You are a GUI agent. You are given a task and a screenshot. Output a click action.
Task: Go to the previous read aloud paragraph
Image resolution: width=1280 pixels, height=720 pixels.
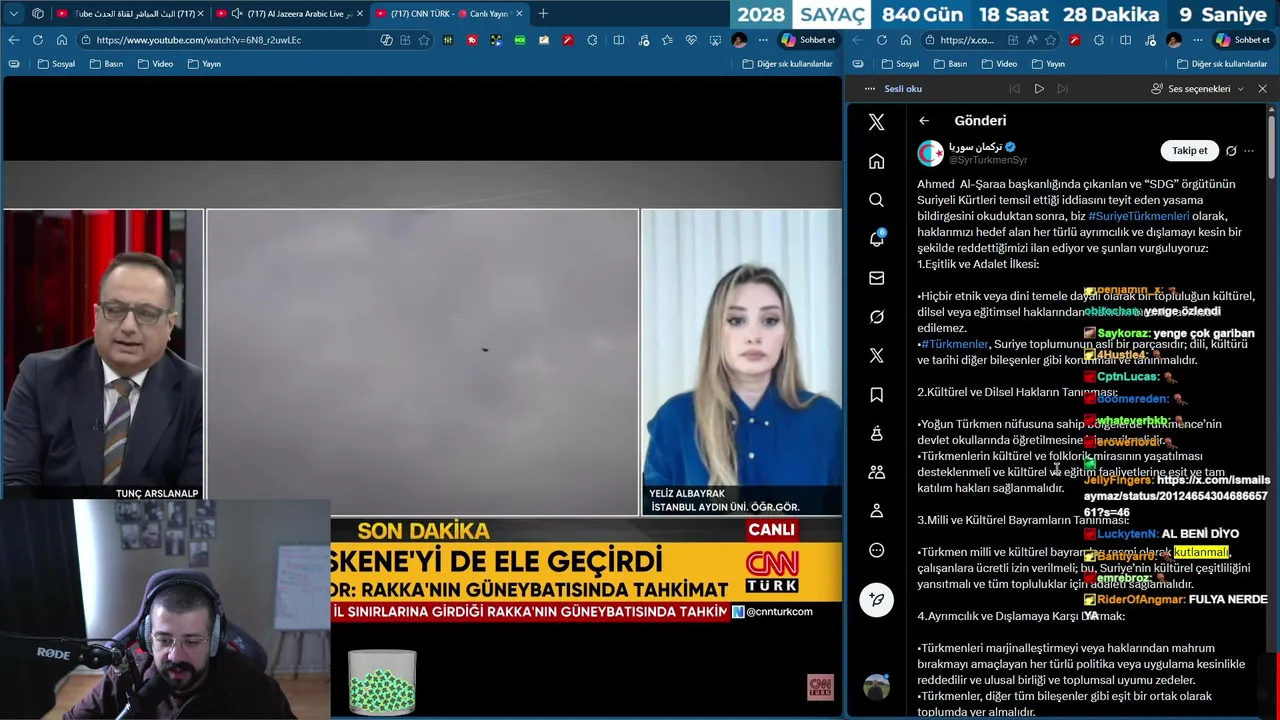click(1014, 89)
